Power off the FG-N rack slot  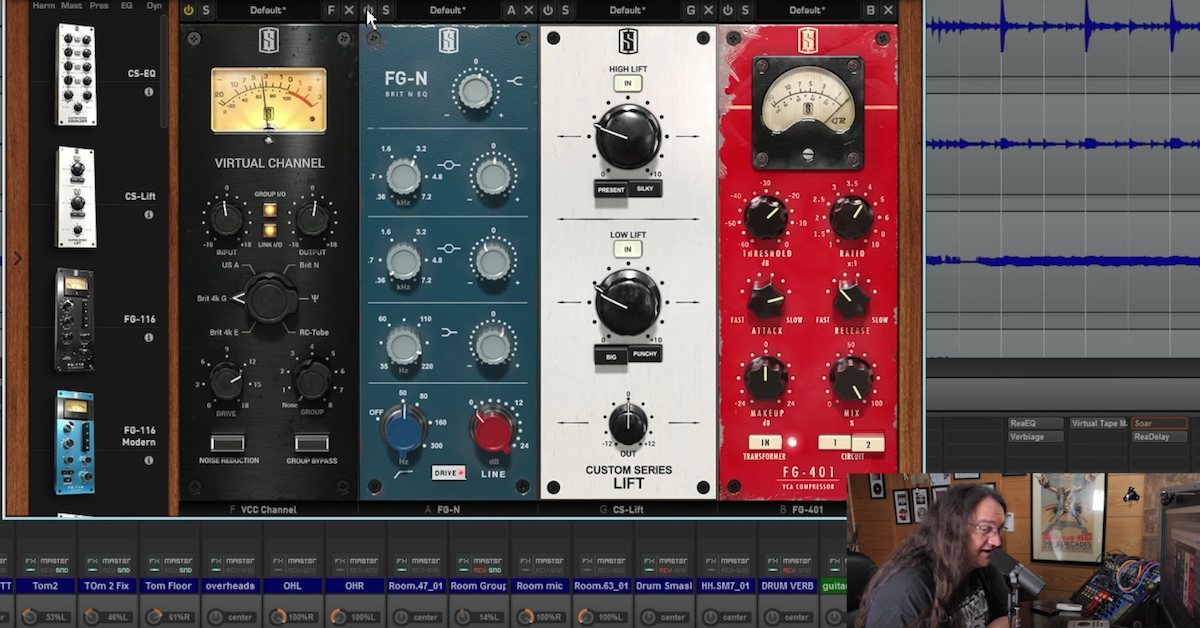click(x=368, y=10)
